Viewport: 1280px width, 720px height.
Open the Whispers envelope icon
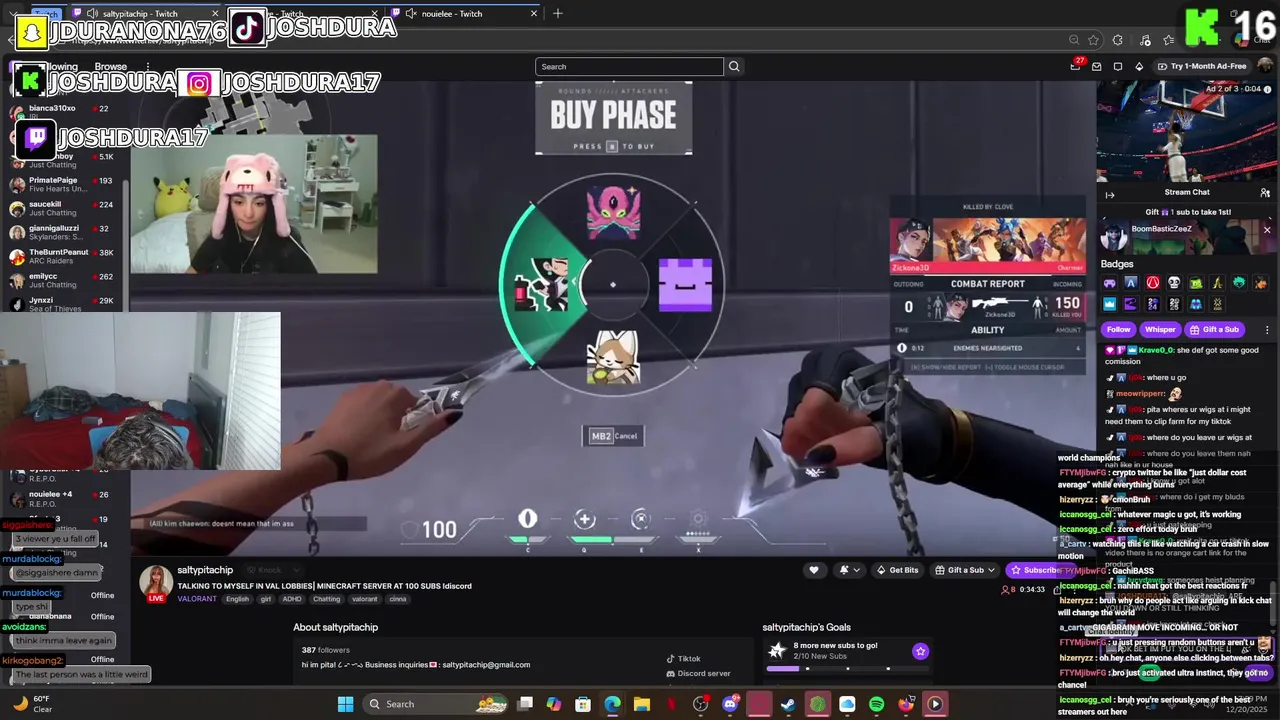point(1097,67)
